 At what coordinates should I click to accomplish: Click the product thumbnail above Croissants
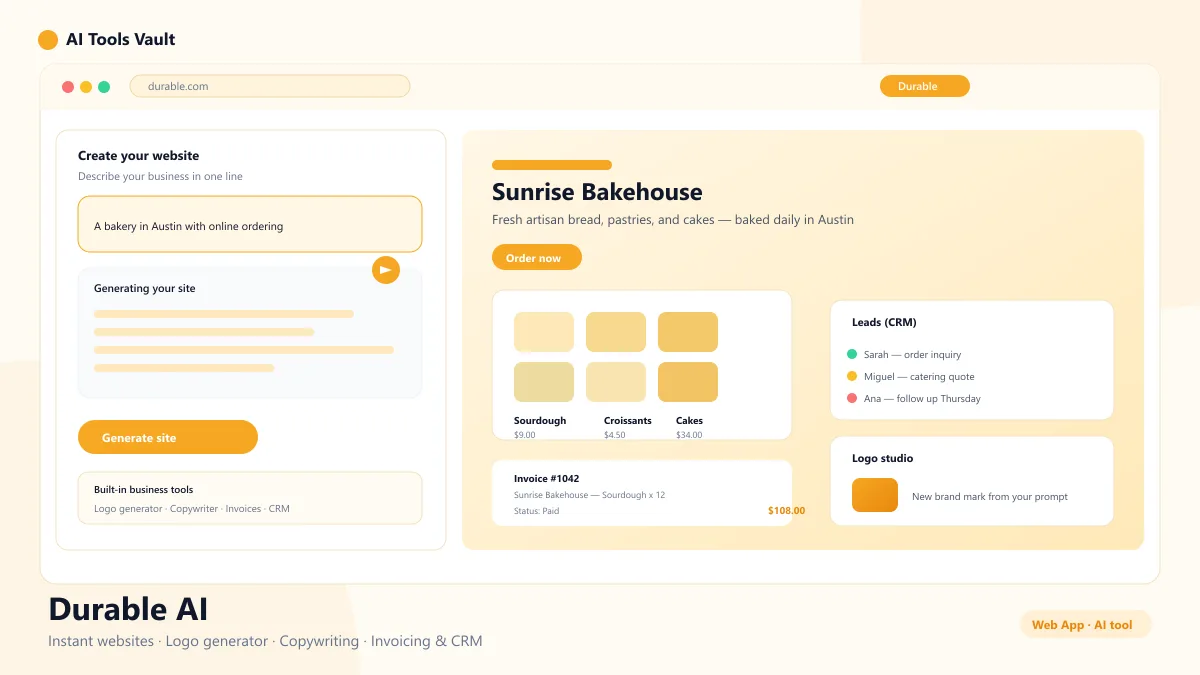point(616,382)
